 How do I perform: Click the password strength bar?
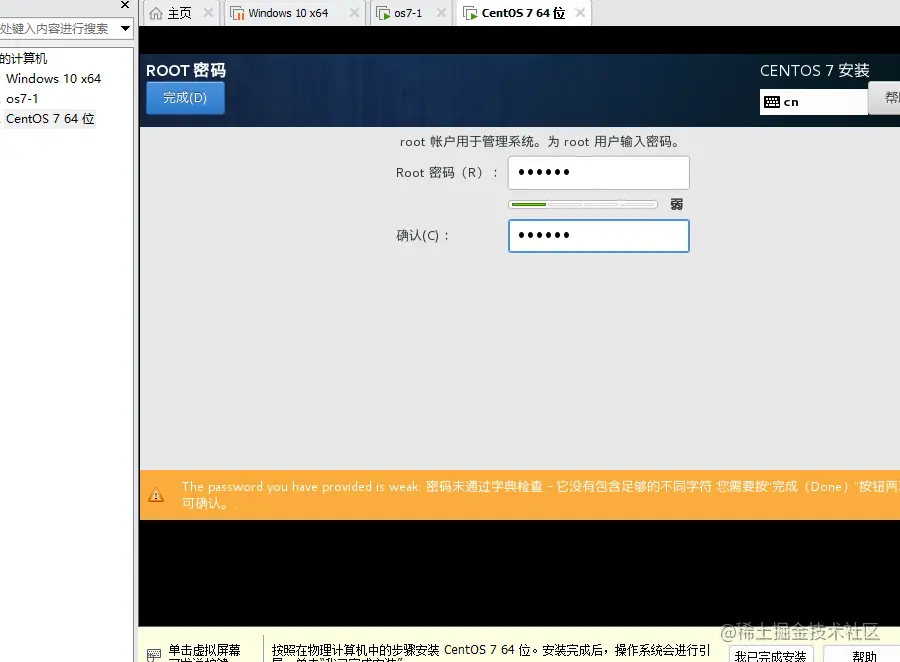point(583,204)
